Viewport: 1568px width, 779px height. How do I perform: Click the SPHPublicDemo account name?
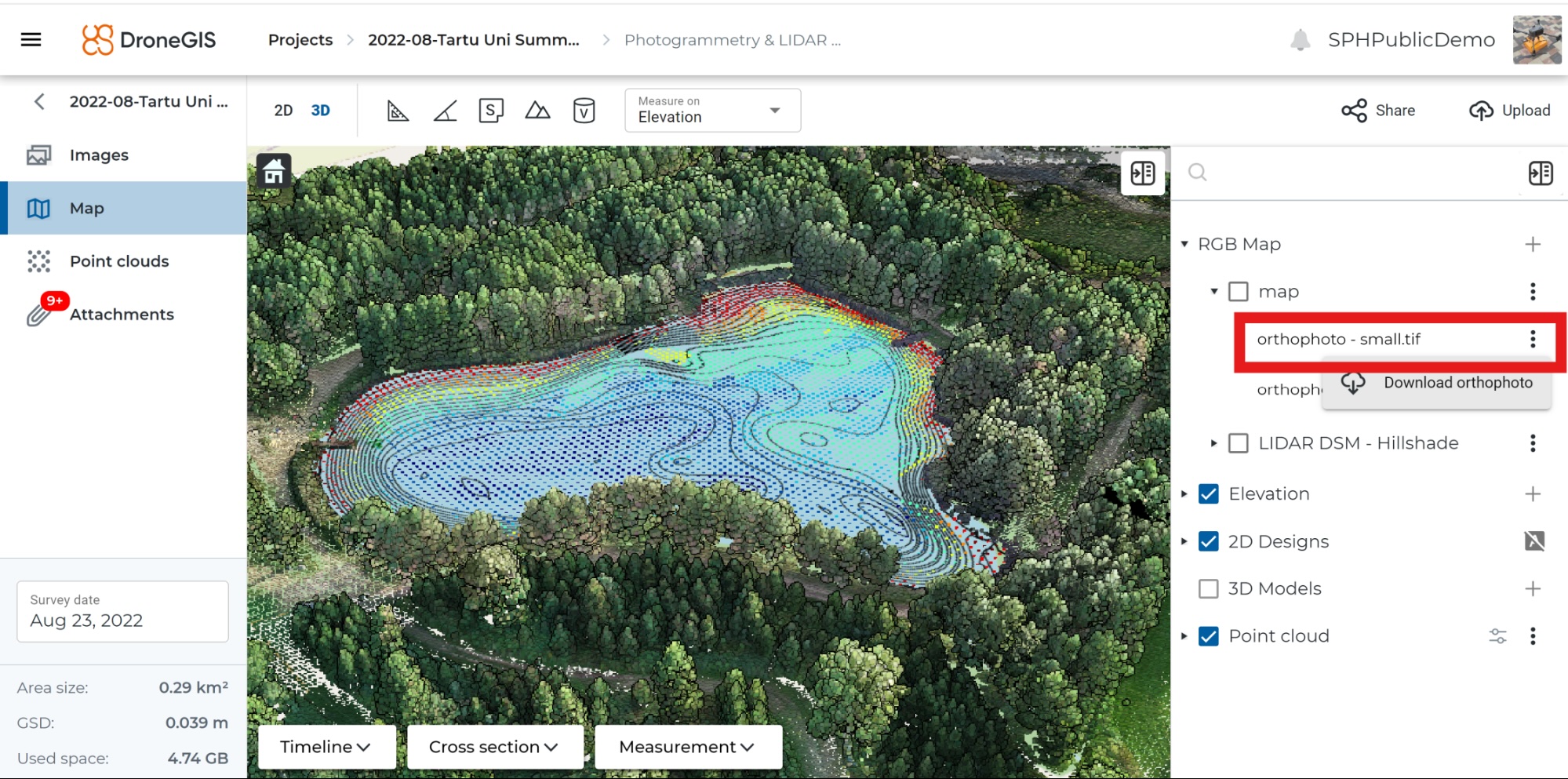coord(1411,40)
